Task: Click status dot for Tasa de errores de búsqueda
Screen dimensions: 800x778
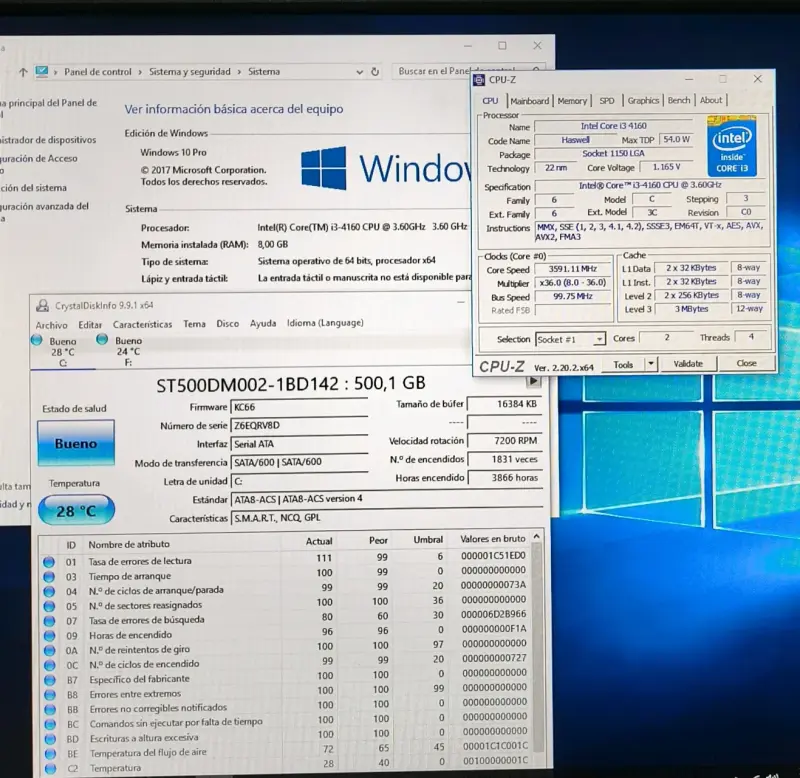Action: (x=49, y=621)
